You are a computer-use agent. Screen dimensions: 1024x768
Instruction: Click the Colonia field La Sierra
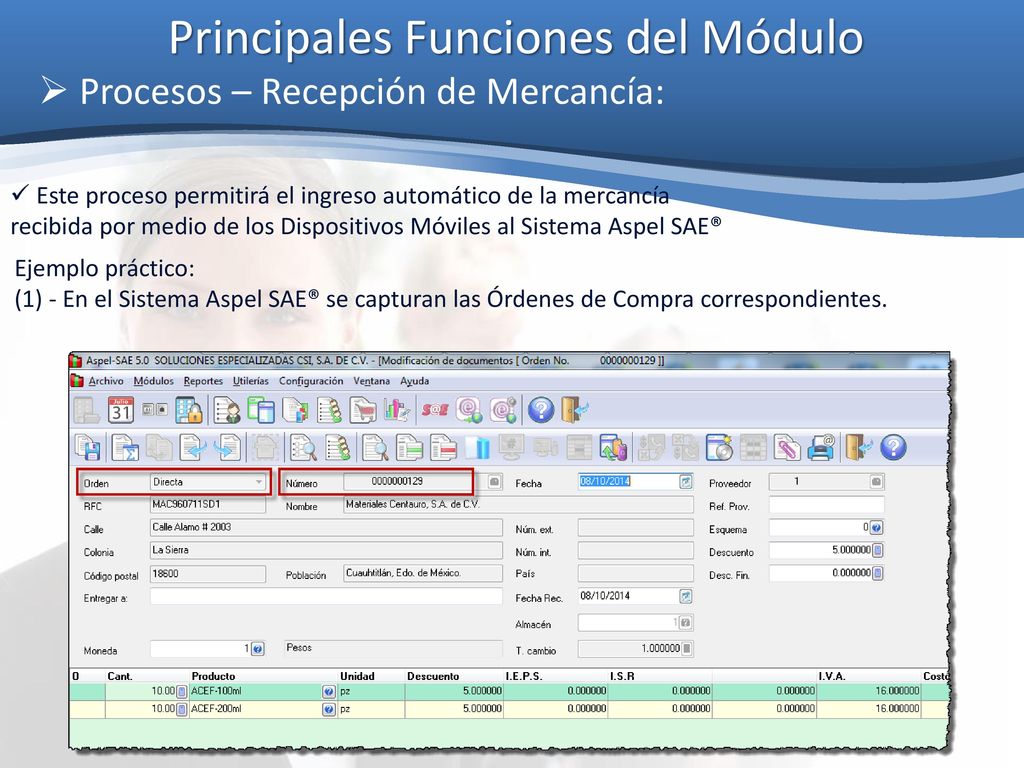326,551
